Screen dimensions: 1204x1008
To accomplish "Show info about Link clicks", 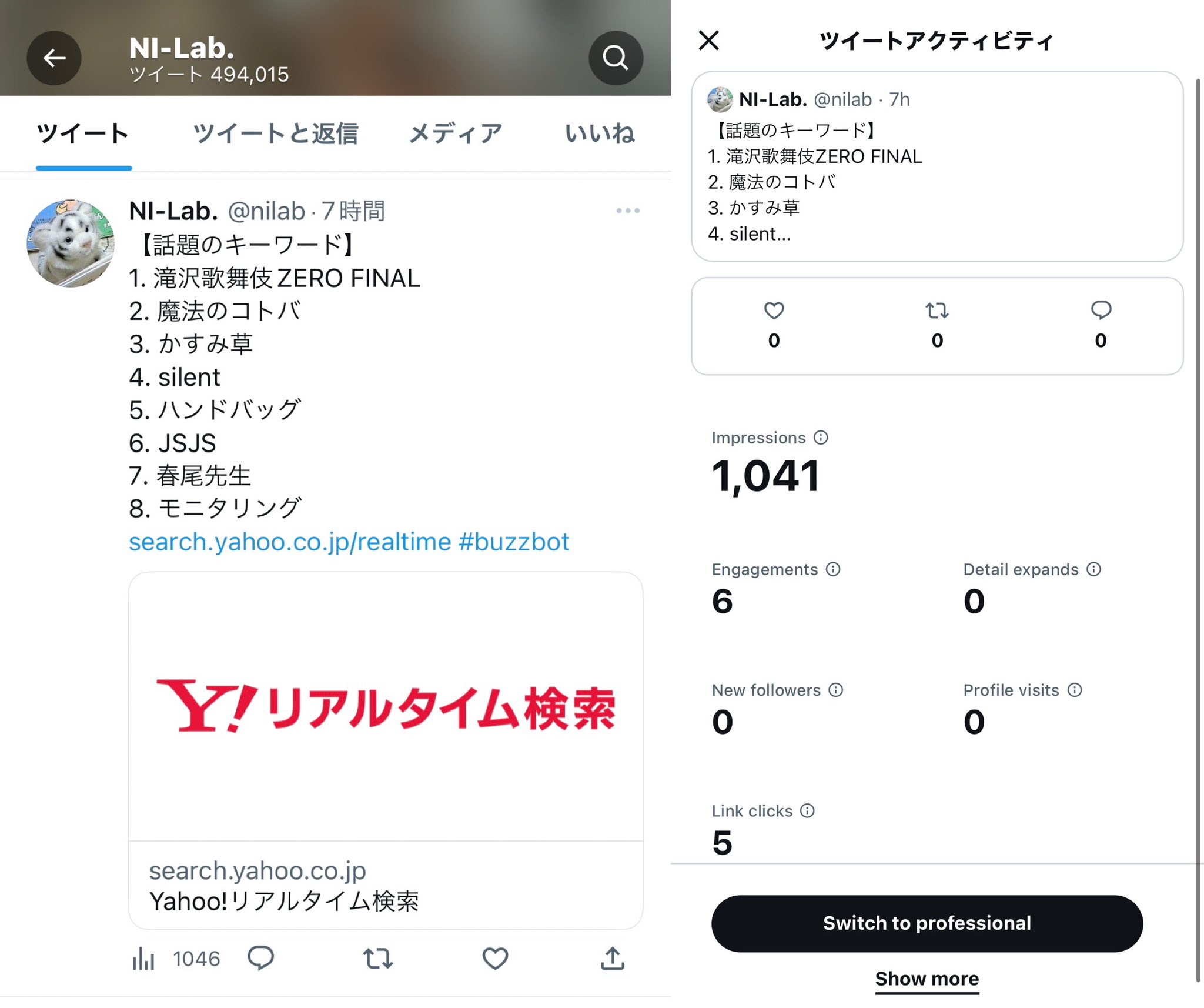I will tap(808, 811).
